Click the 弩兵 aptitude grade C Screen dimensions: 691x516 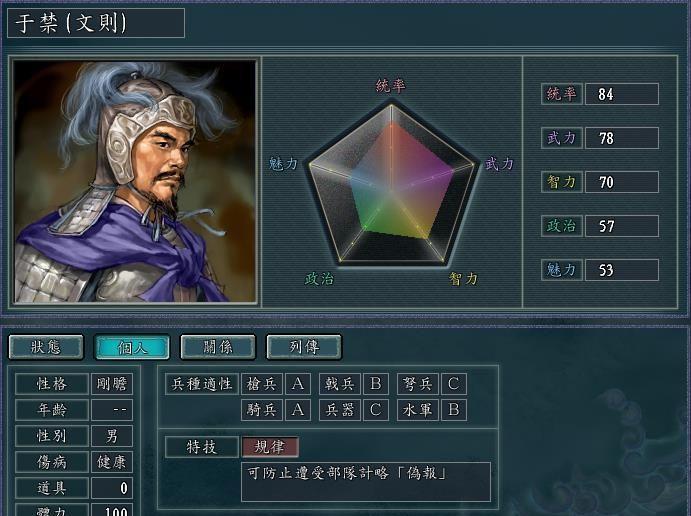454,384
